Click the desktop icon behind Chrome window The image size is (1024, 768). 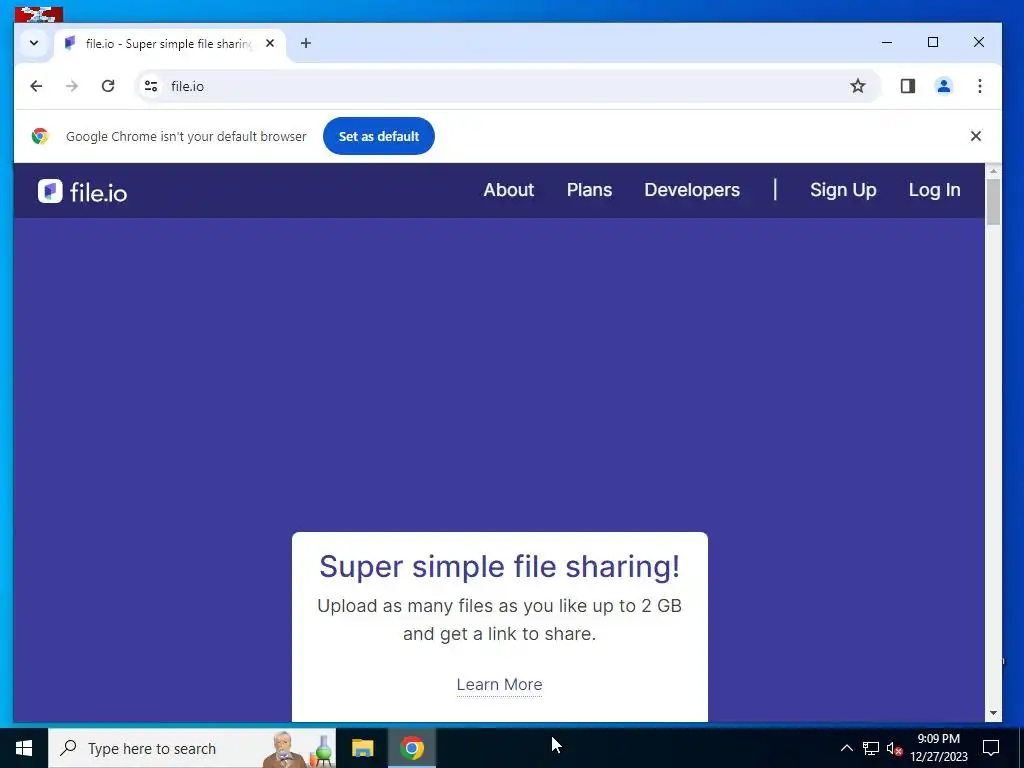39,14
